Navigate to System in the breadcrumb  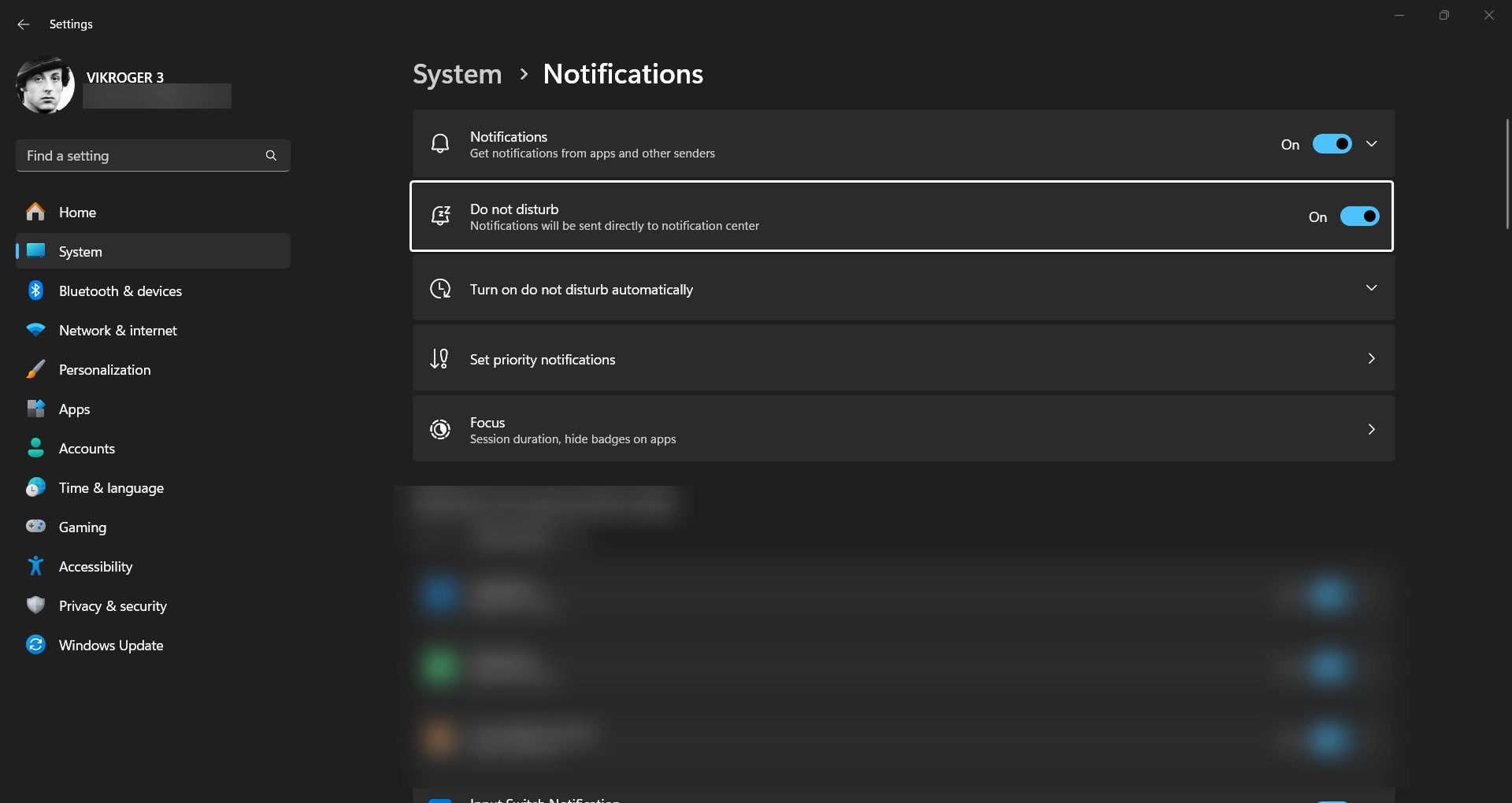point(458,74)
